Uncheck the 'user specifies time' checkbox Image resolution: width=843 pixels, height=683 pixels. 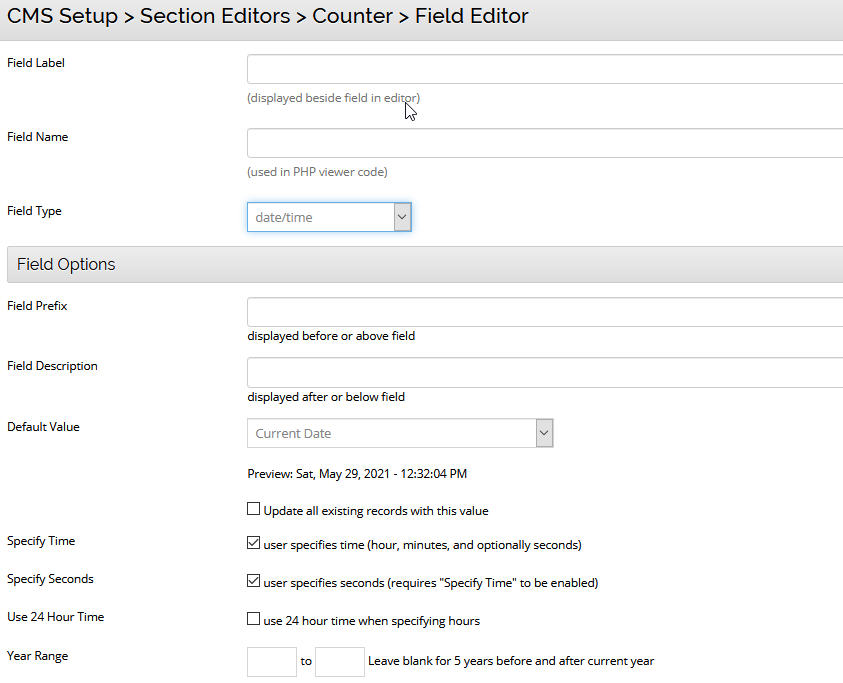254,545
